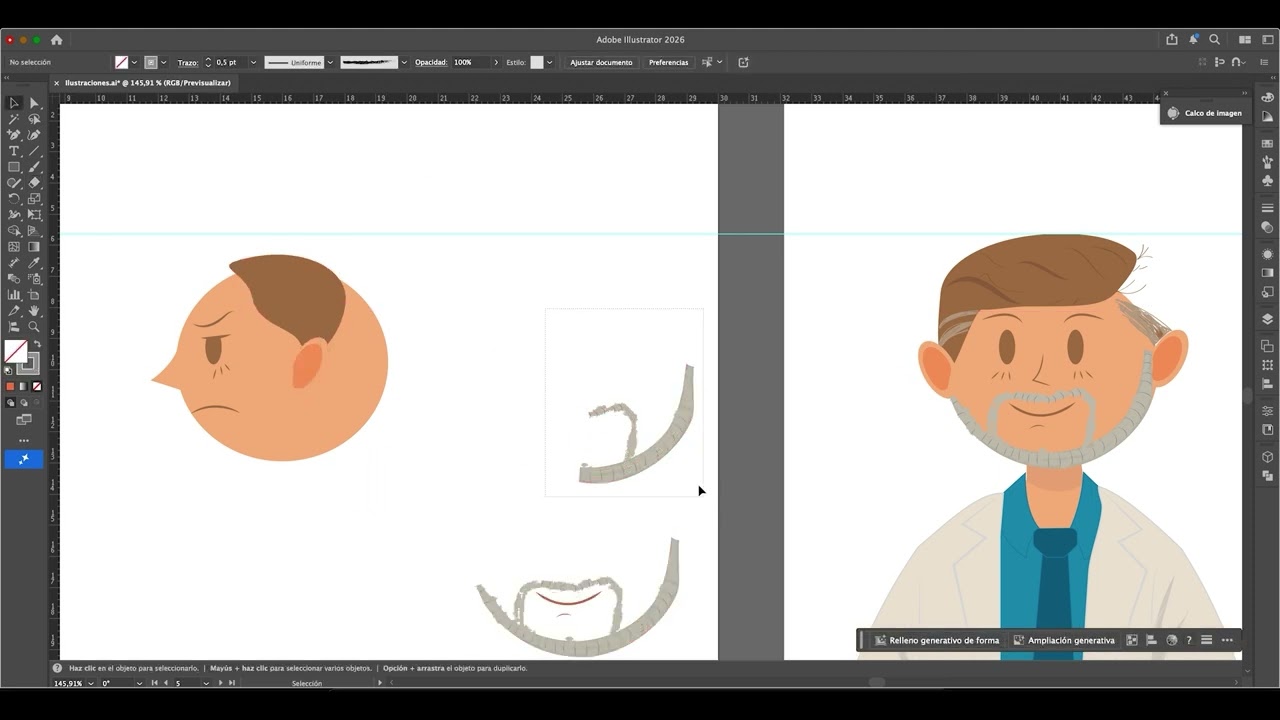Viewport: 1280px width, 720px height.
Task: Select the Rectangle tool
Action: (14, 166)
